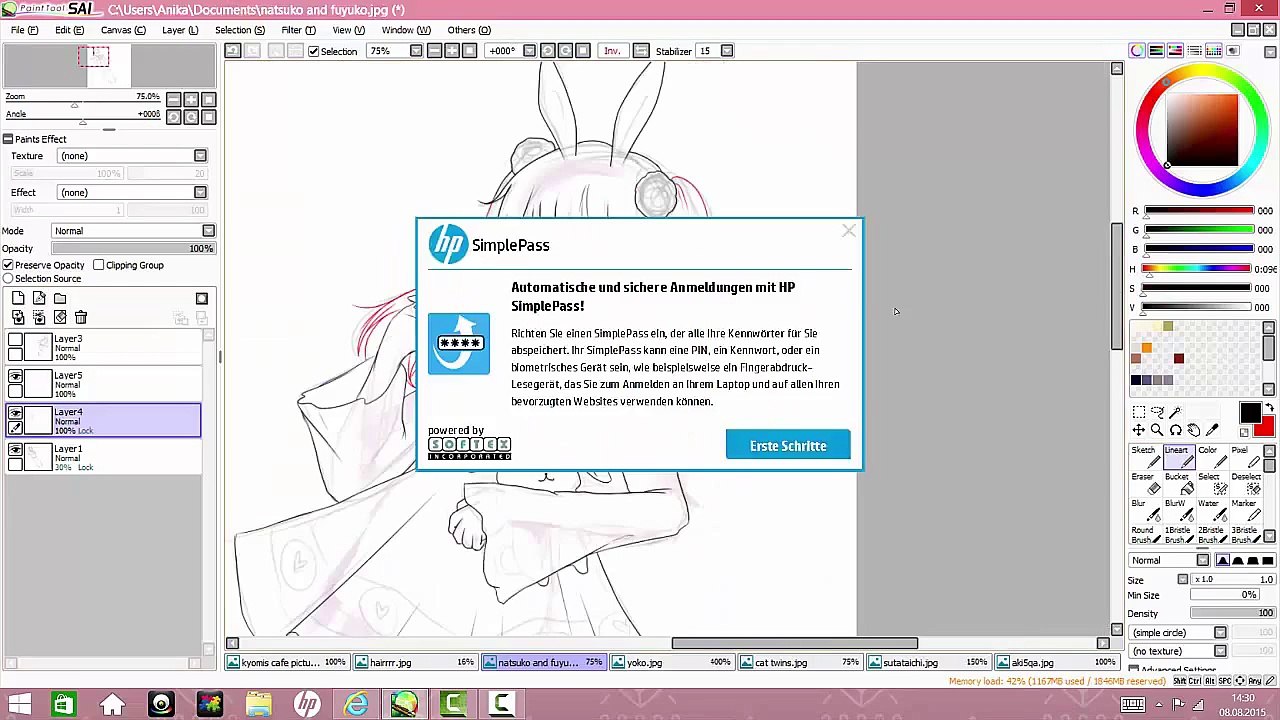Adjust the brush Density slider
Viewport: 1280px width, 720px height.
coord(1233,613)
